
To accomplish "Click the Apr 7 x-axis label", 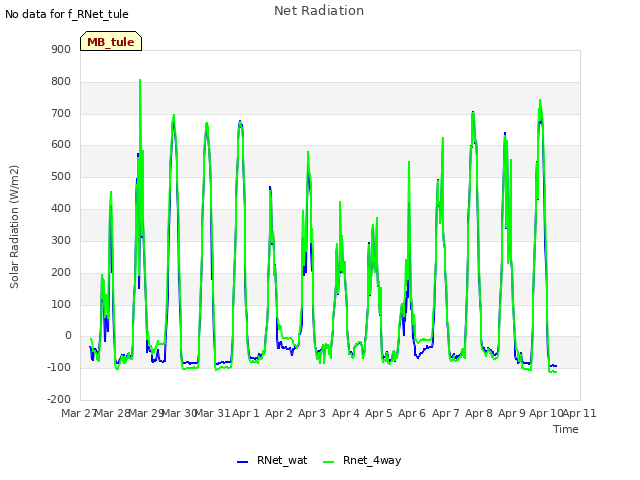I will coord(446,413).
